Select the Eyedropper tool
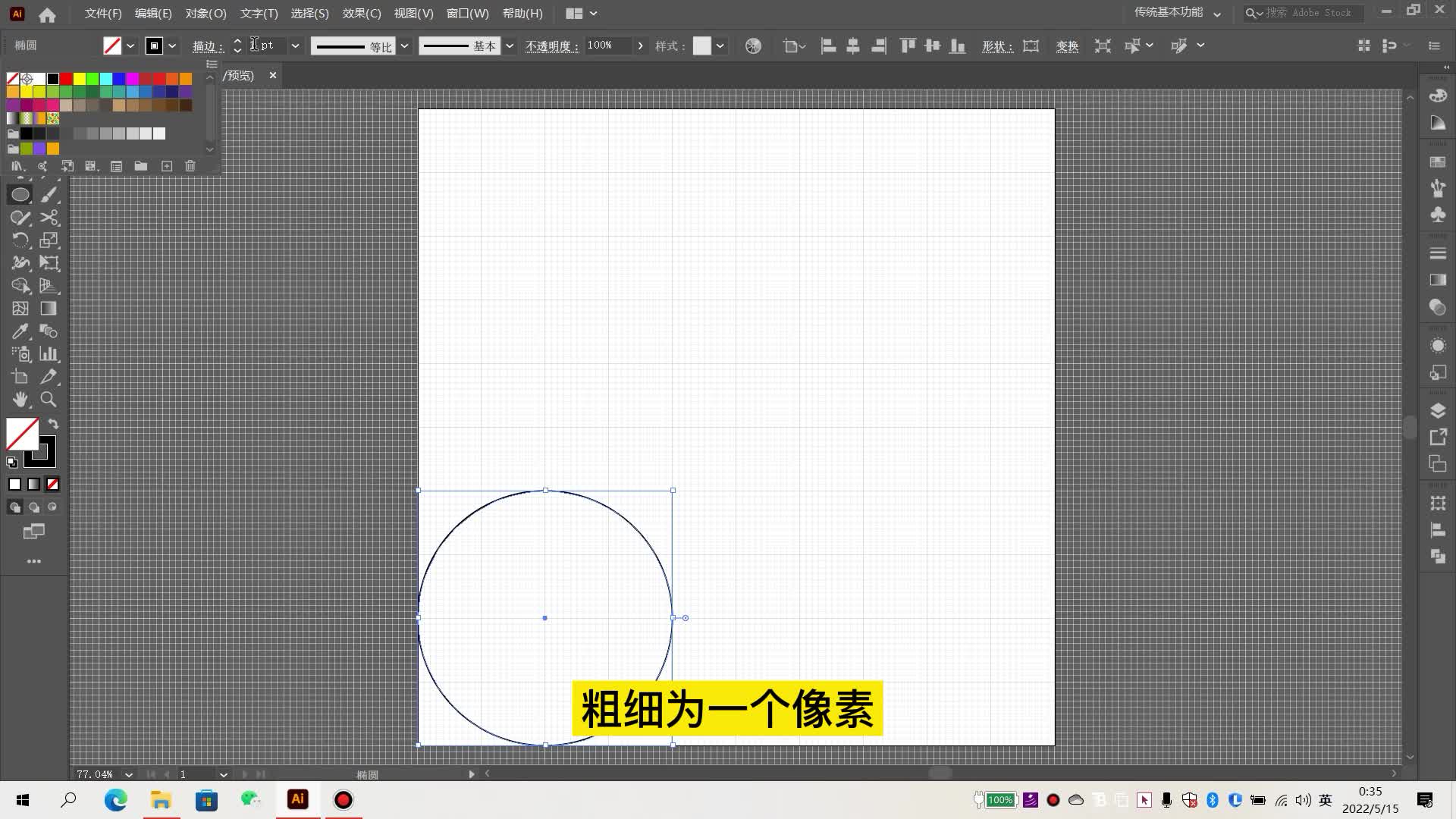This screenshot has width=1456, height=819. coord(20,331)
